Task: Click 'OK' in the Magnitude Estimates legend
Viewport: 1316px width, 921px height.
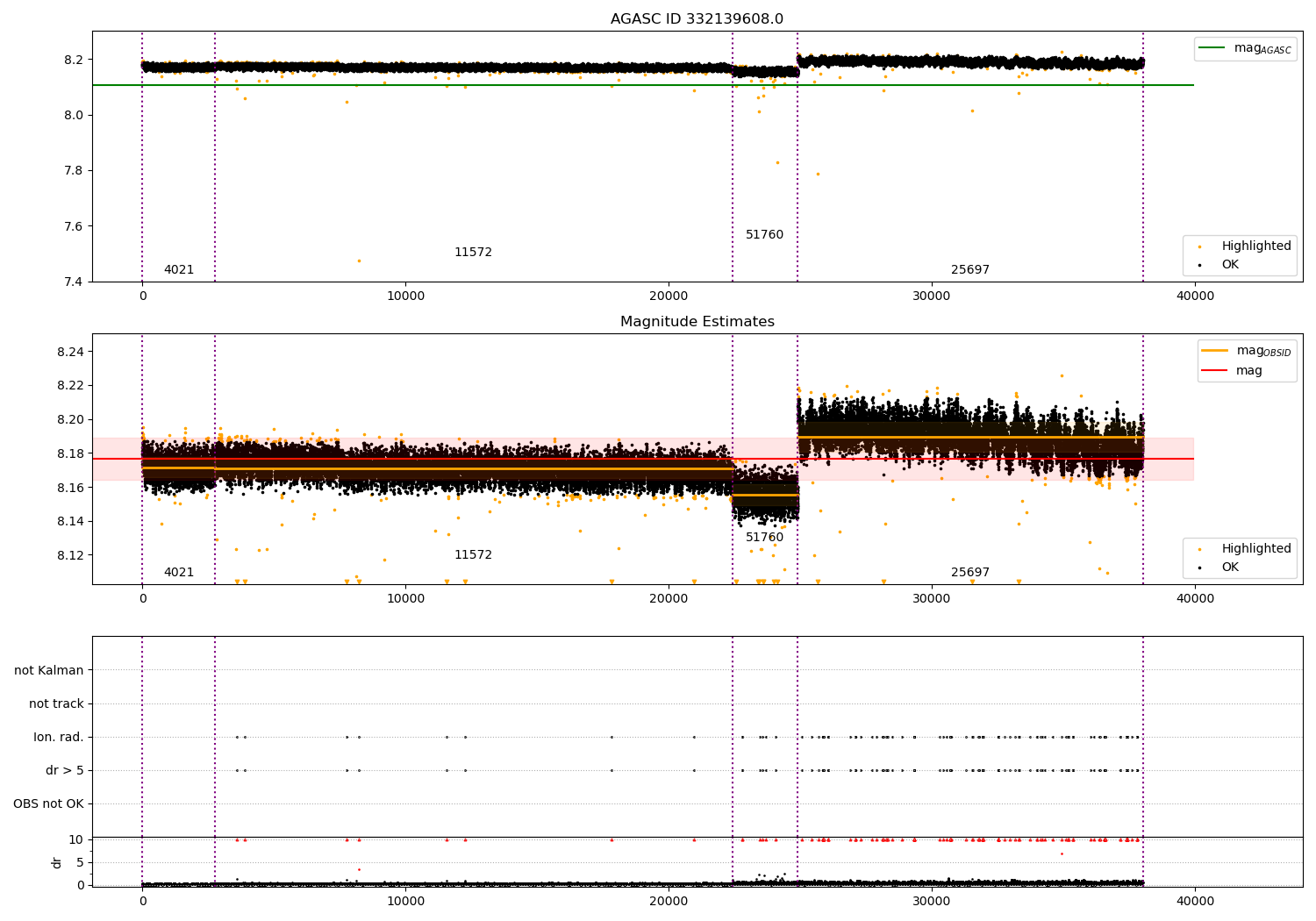Action: 1230,567
